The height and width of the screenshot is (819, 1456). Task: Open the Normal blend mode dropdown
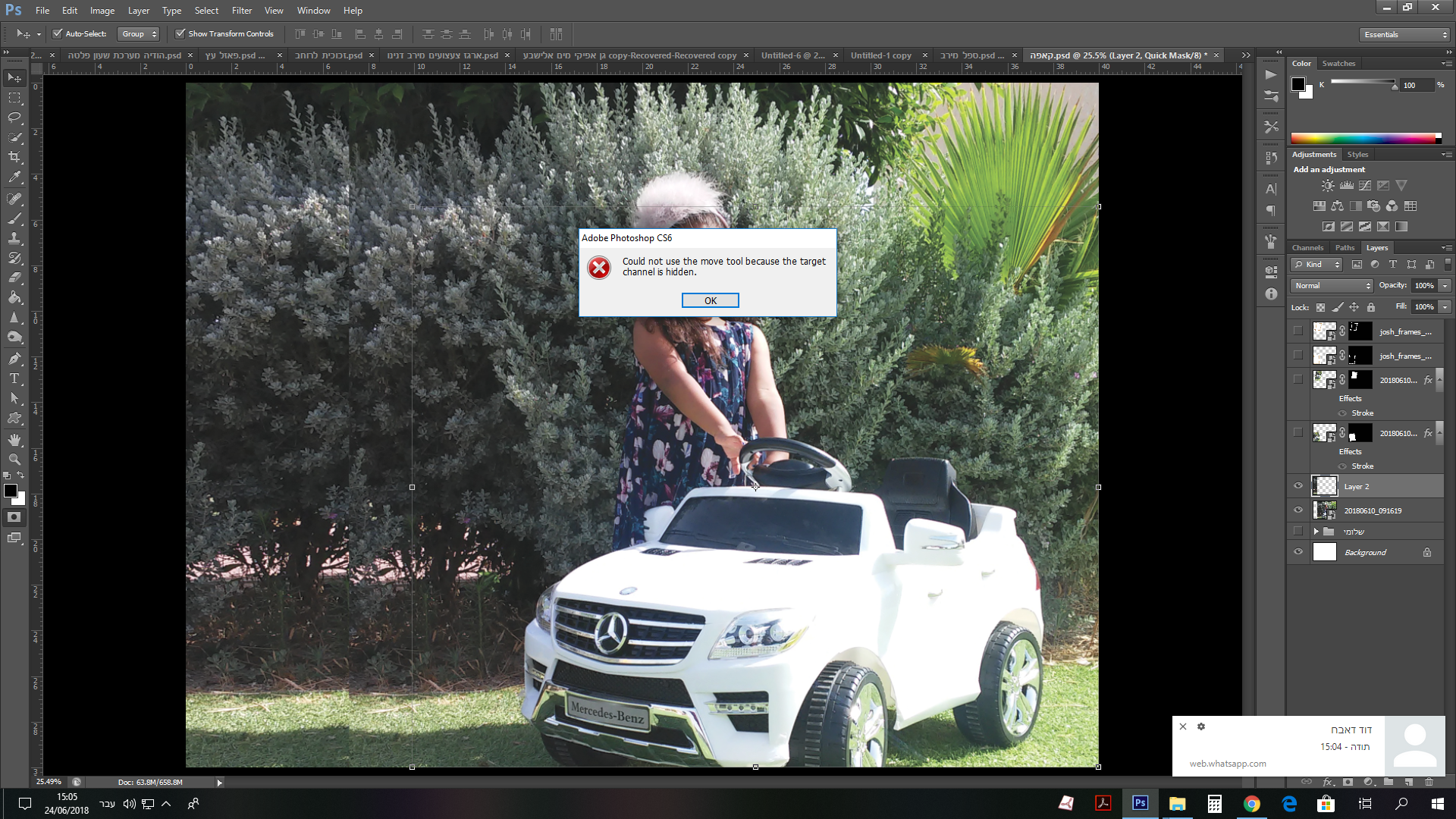1332,286
